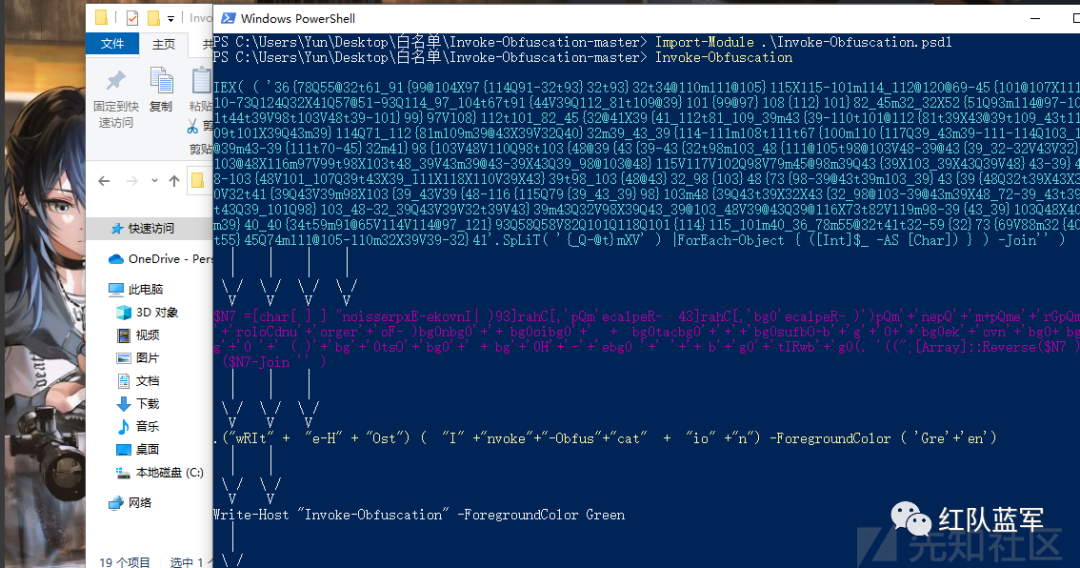The height and width of the screenshot is (568, 1080).
Task: Open 音乐 folder in sidebar
Action: click(x=138, y=426)
